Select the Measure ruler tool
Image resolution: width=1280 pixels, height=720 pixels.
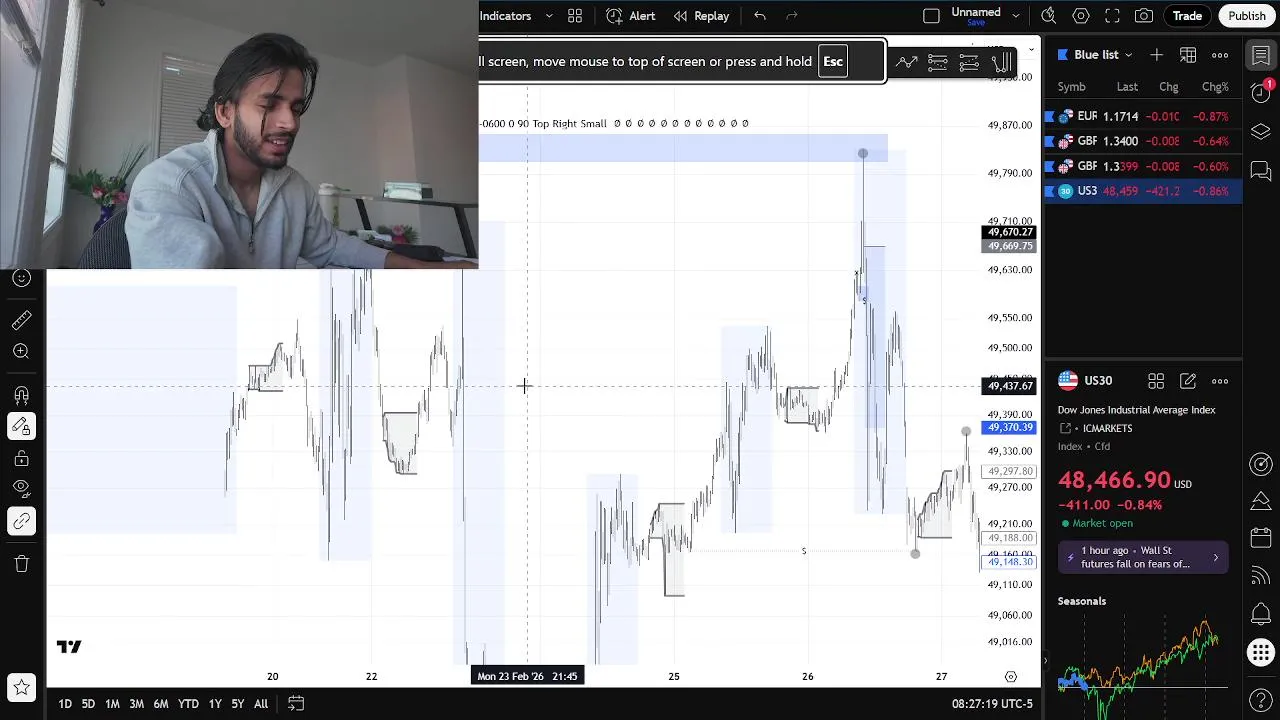click(x=21, y=320)
